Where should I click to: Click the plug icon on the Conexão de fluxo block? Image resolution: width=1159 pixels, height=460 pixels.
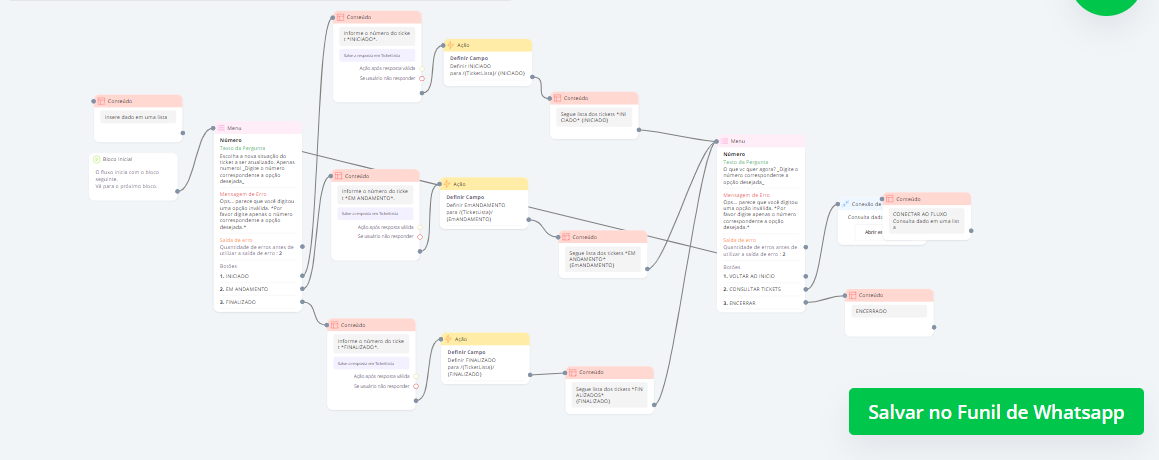[x=845, y=204]
